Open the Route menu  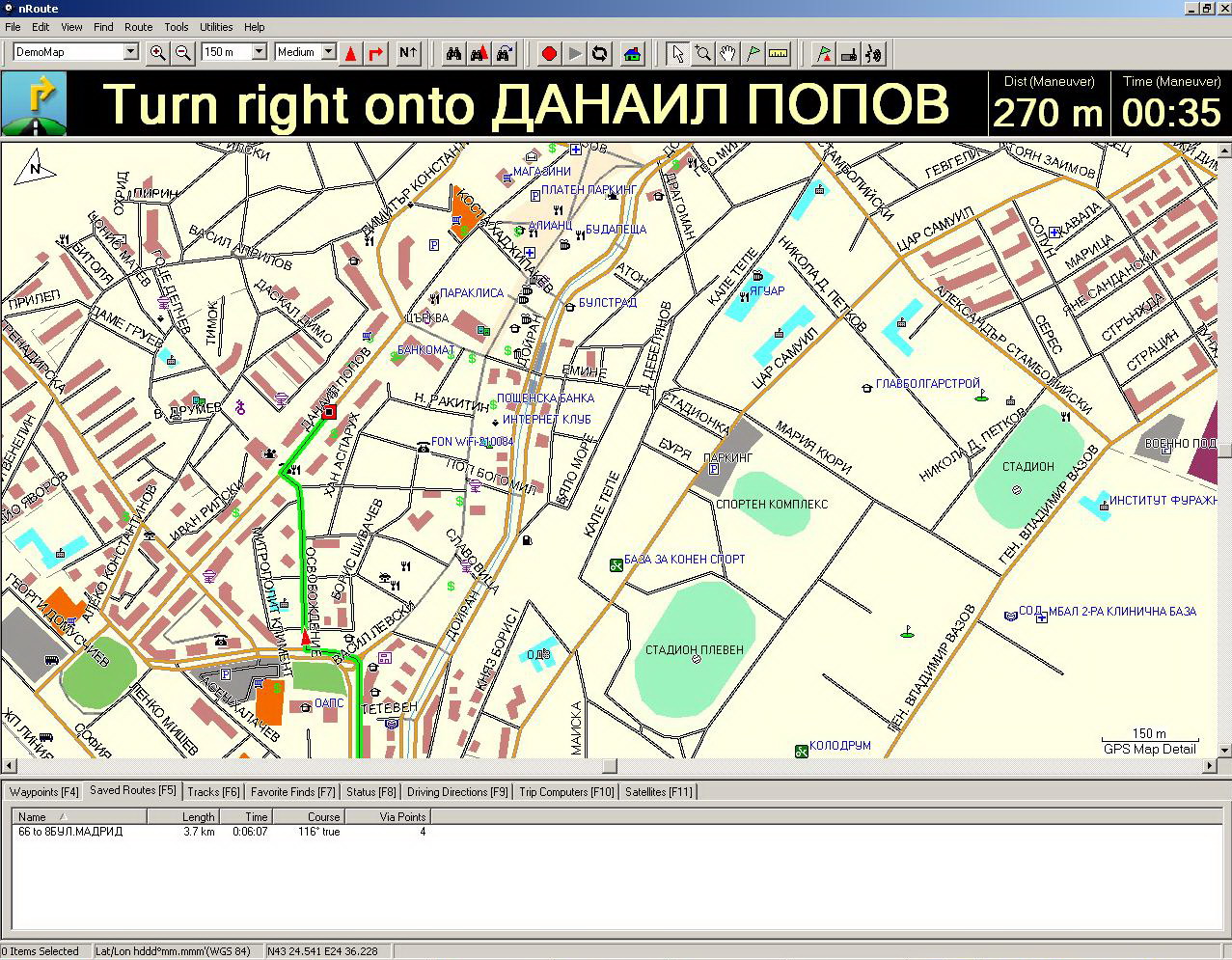pos(138,27)
